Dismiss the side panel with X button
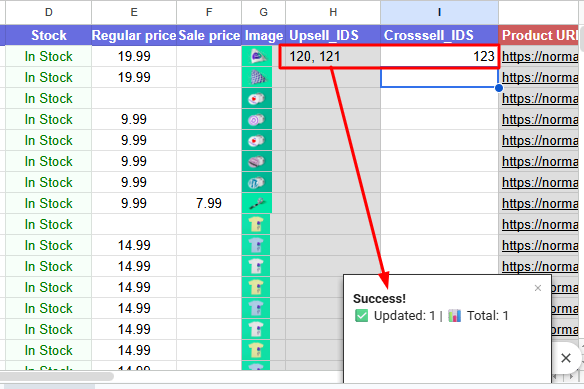The height and width of the screenshot is (389, 584). click(x=566, y=358)
